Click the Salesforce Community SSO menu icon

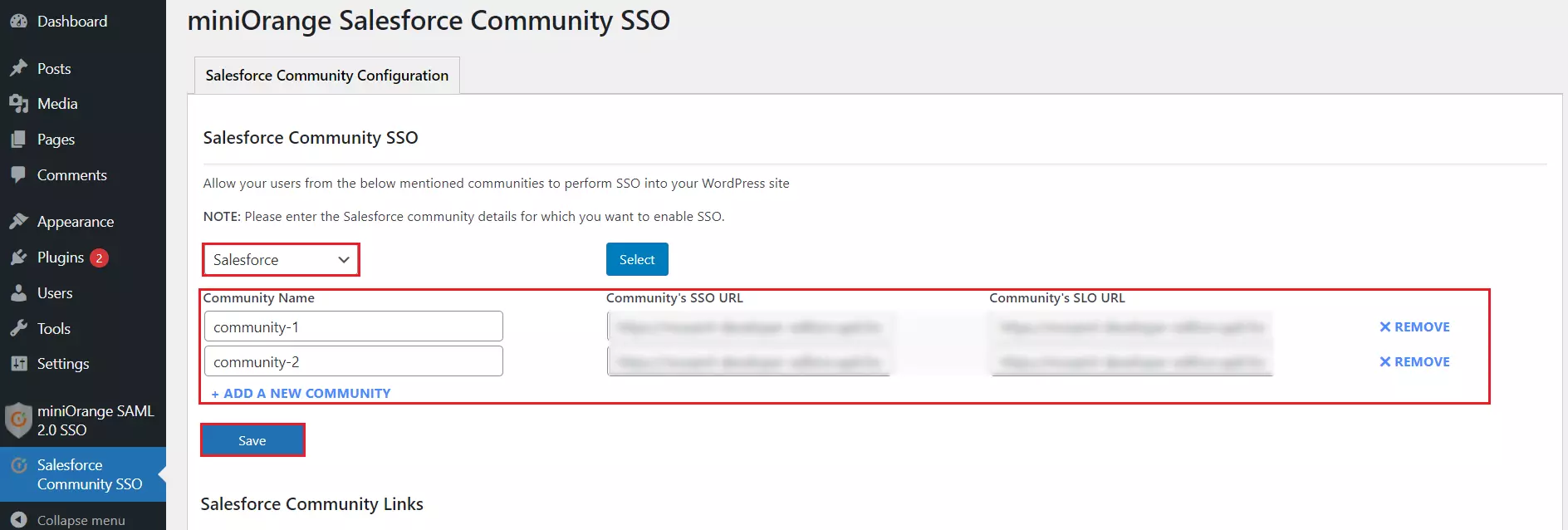(18, 465)
